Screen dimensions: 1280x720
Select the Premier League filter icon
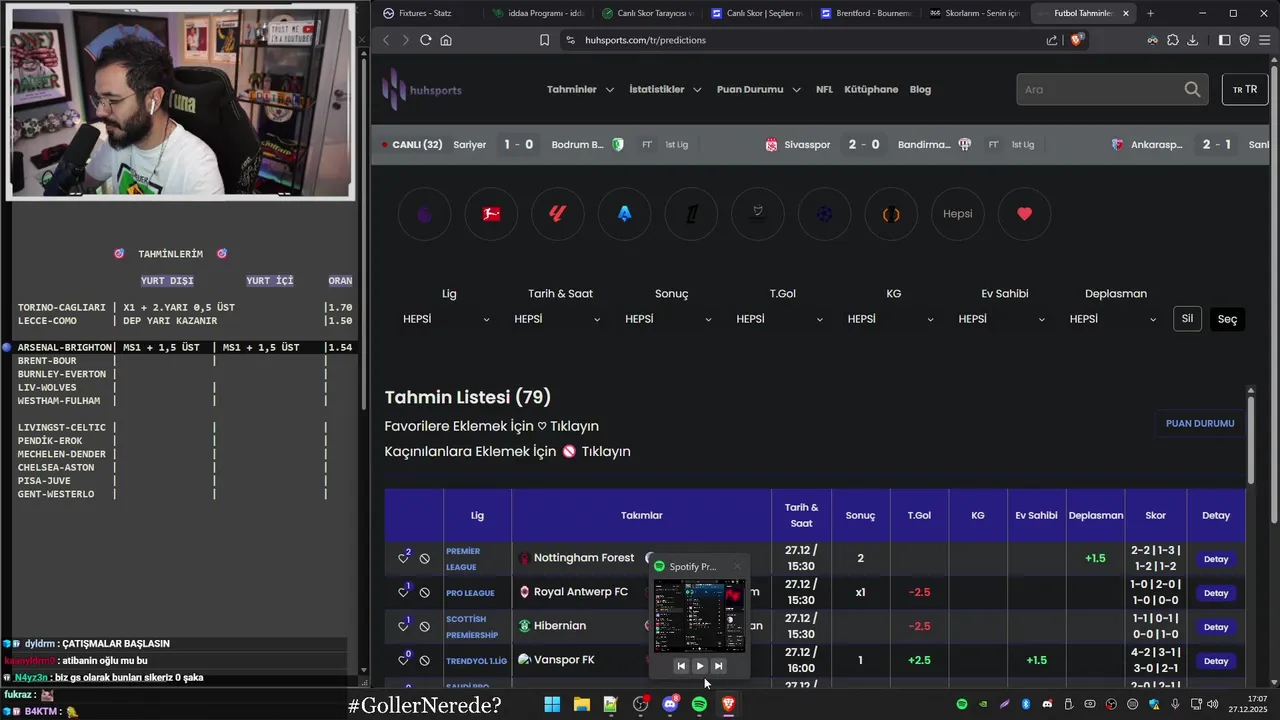(425, 214)
